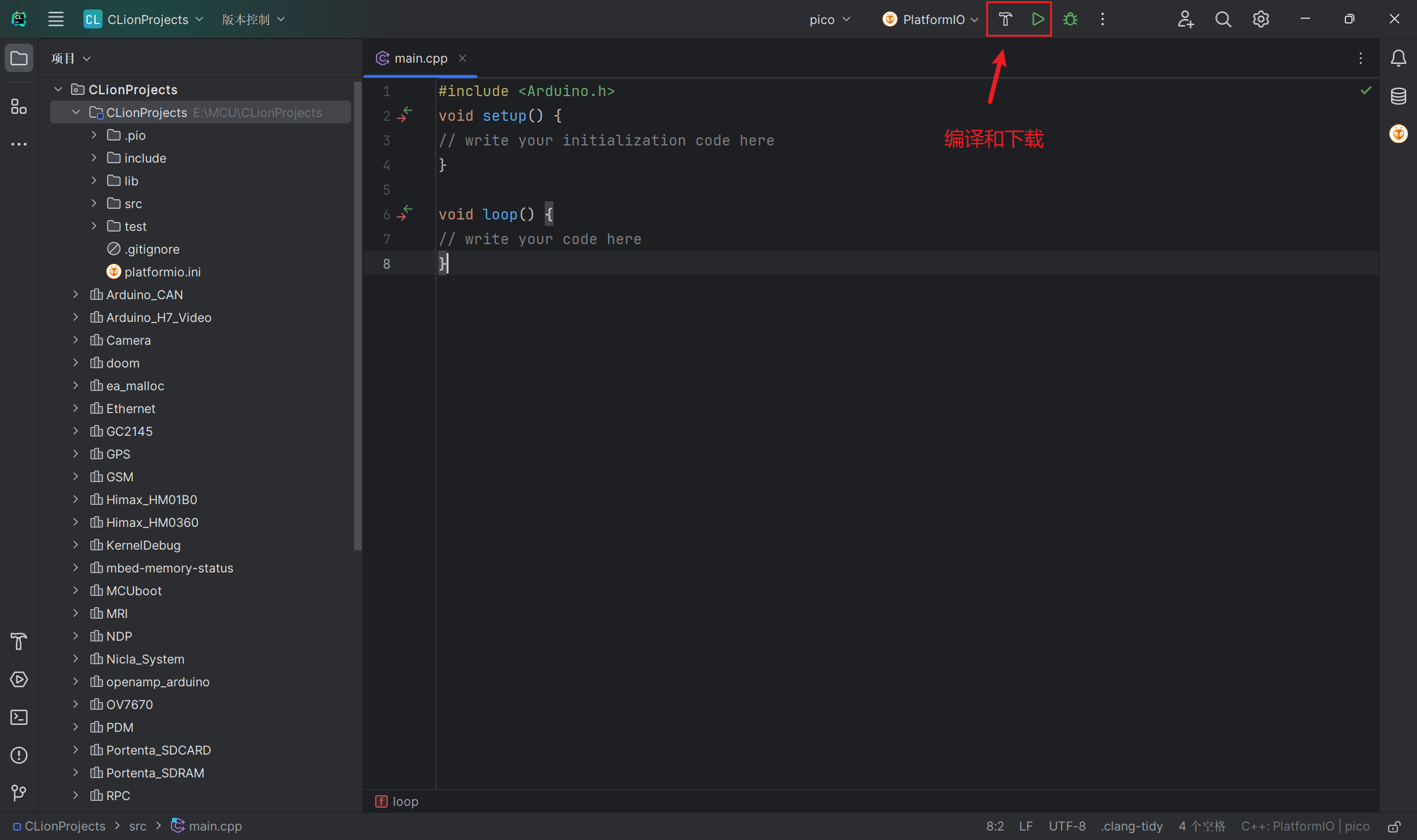This screenshot has height=840, width=1417.
Task: Select doom library item
Action: (123, 362)
